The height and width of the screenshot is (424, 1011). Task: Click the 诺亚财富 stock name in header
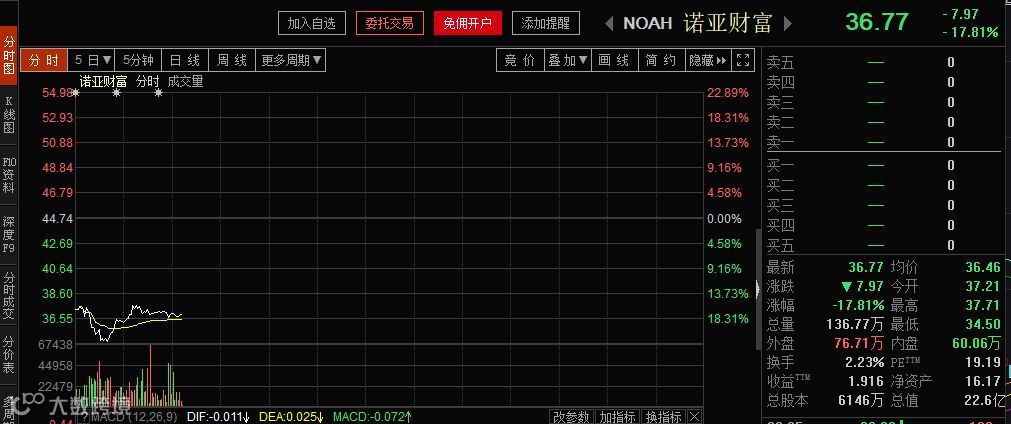pyautogui.click(x=727, y=23)
